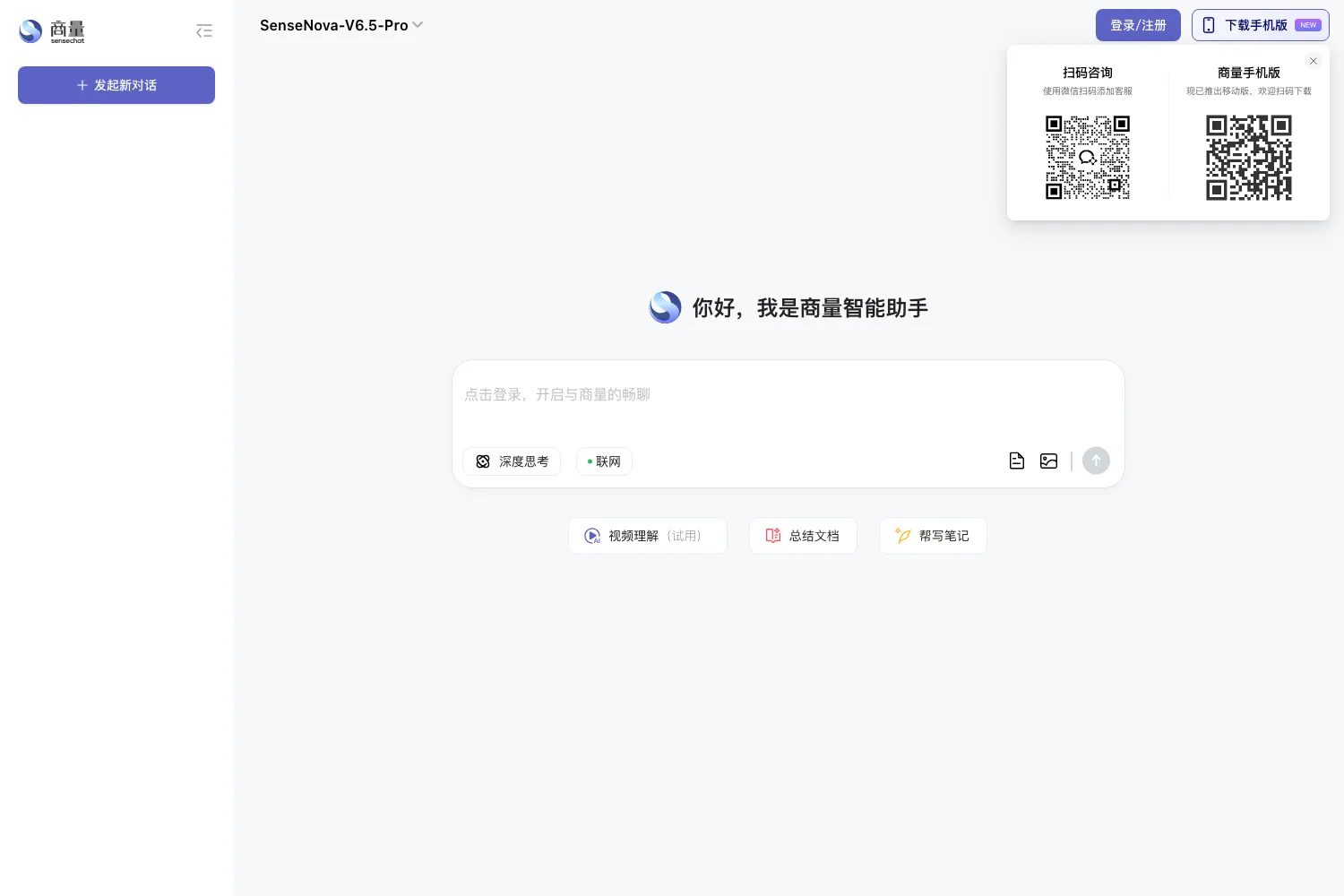Click the 扫码咨询 WeChat QR code
Viewport: 1344px width, 896px height.
tap(1088, 157)
